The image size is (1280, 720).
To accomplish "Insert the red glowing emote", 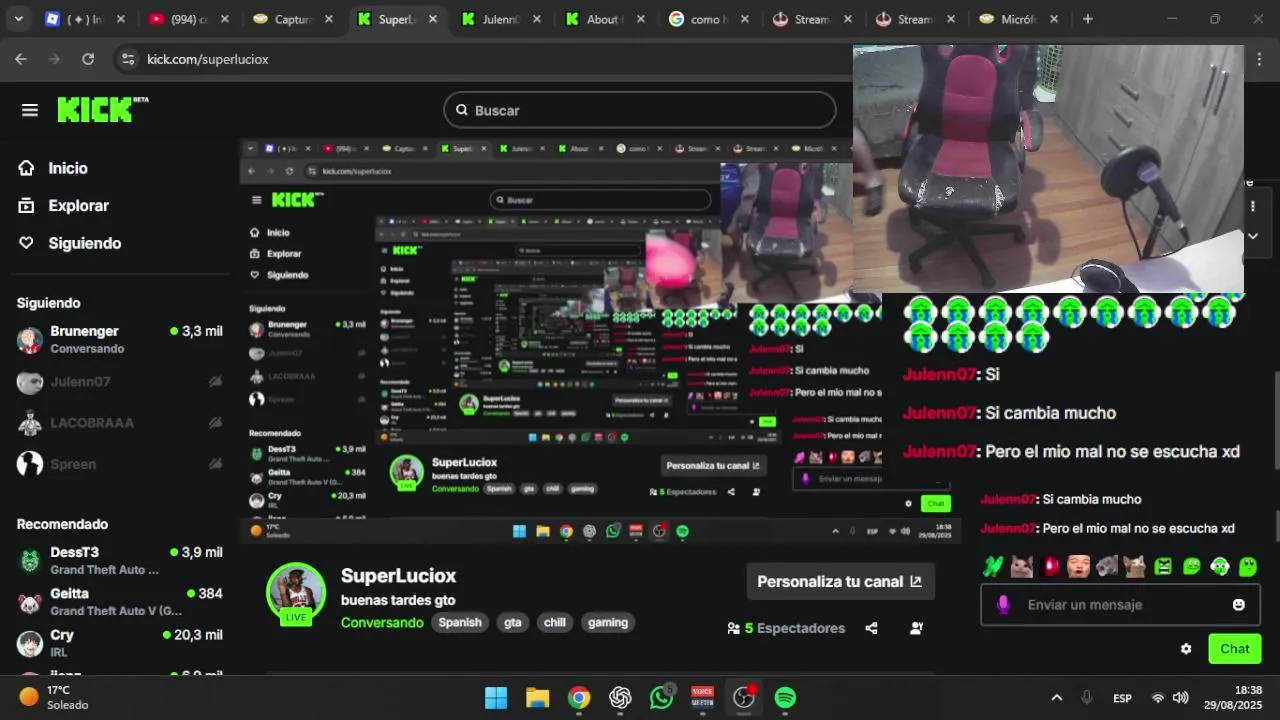I will (1050, 566).
